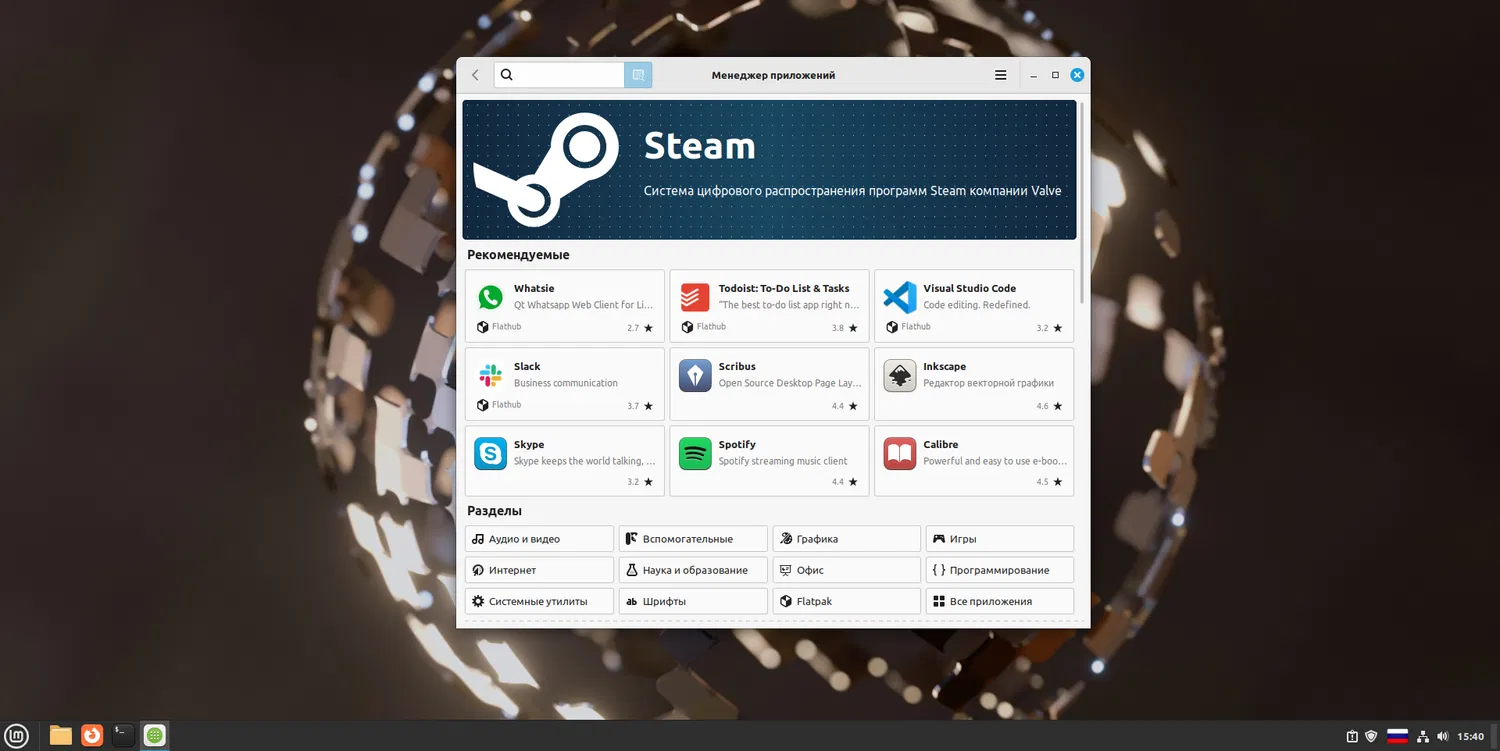The width and height of the screenshot is (1500, 751).
Task: Open the Интернет category
Action: (x=539, y=570)
